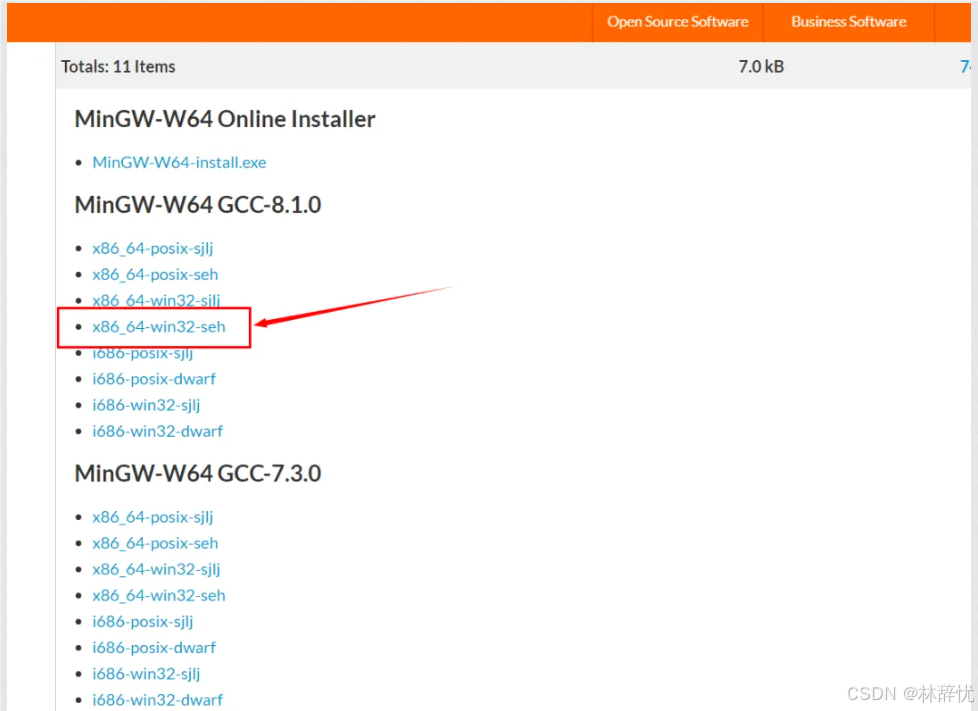Open GCC-7.3.0 x86_64-win32-sjlj link
The image size is (978, 711).
(x=156, y=569)
